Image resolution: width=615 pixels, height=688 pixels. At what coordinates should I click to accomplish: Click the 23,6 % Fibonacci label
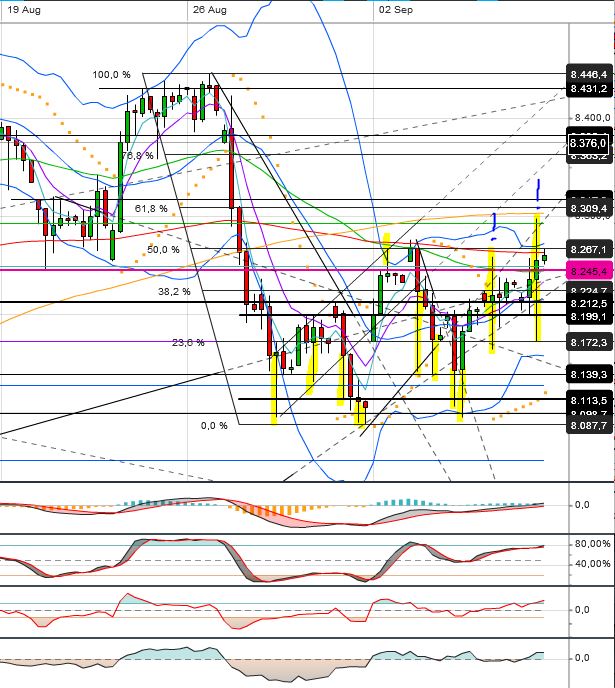click(188, 343)
